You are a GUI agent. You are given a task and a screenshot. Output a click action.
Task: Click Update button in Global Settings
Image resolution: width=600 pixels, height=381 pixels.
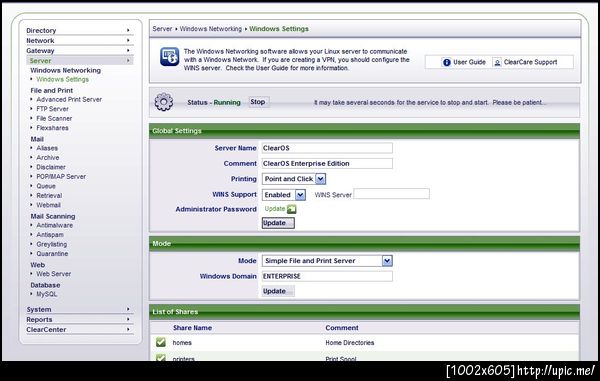[x=278, y=223]
